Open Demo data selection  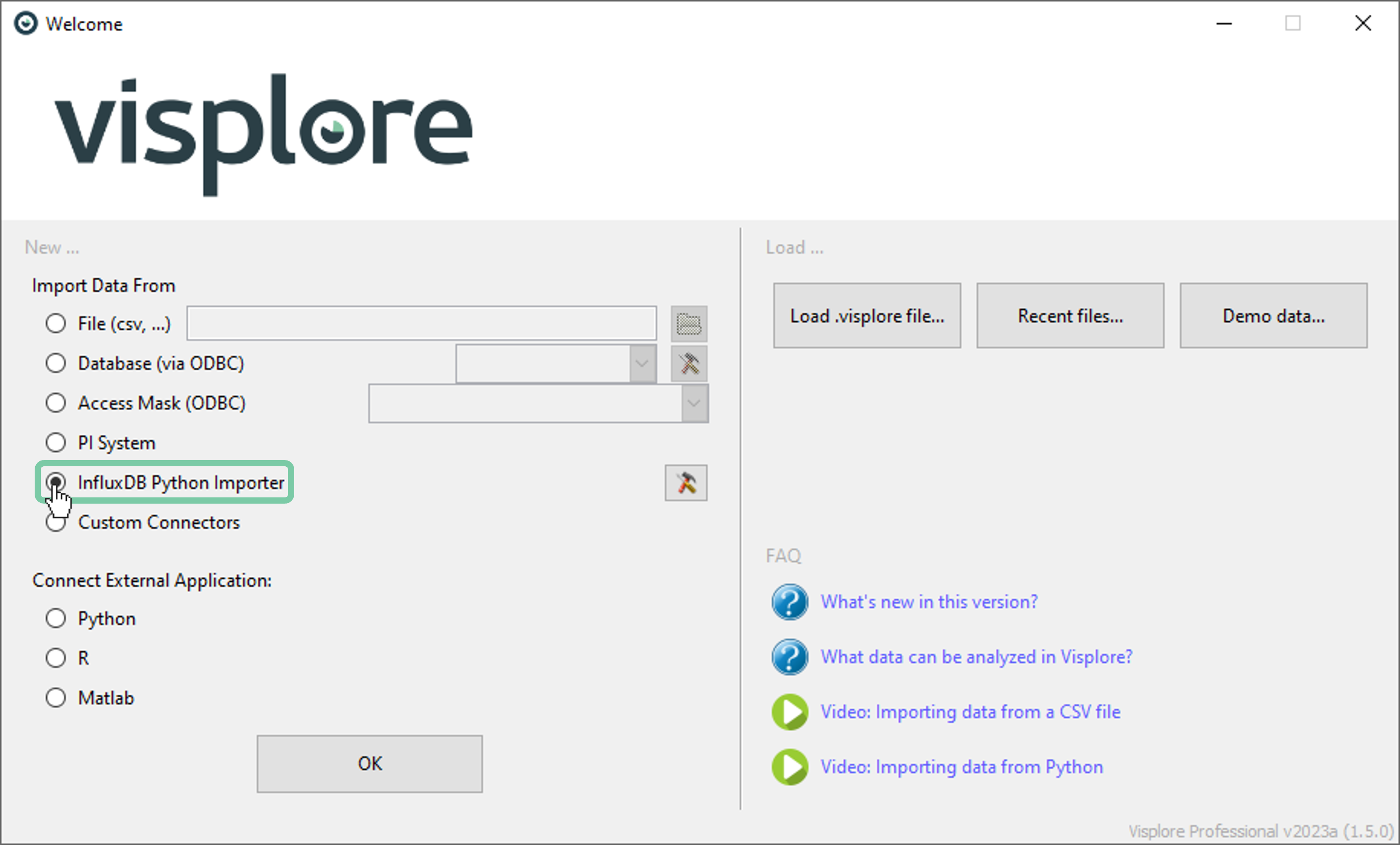[x=1273, y=316]
